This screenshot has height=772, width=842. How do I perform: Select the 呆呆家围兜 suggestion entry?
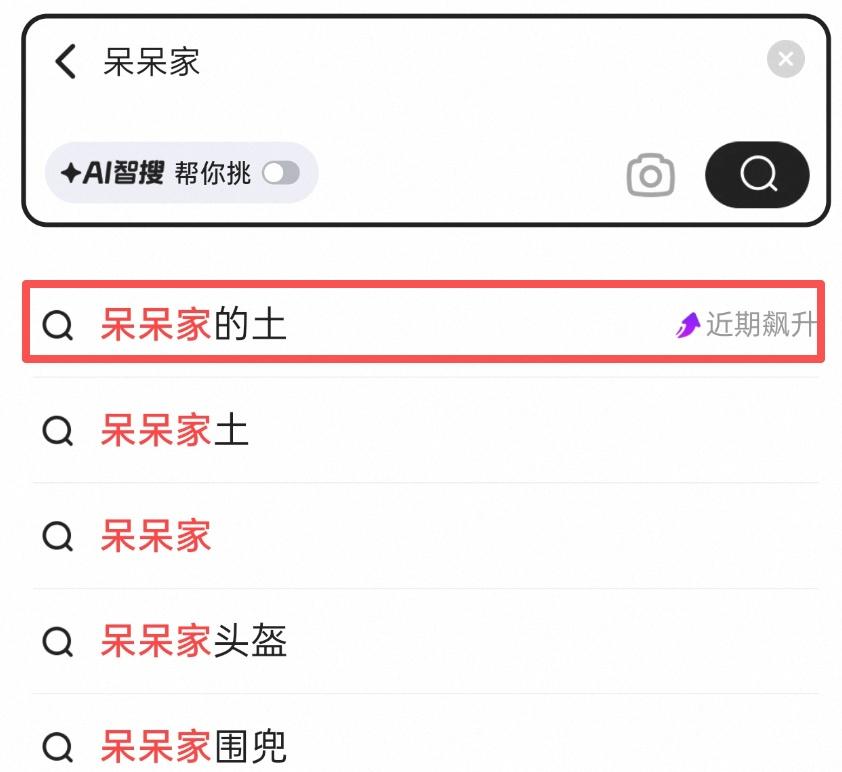click(x=194, y=746)
